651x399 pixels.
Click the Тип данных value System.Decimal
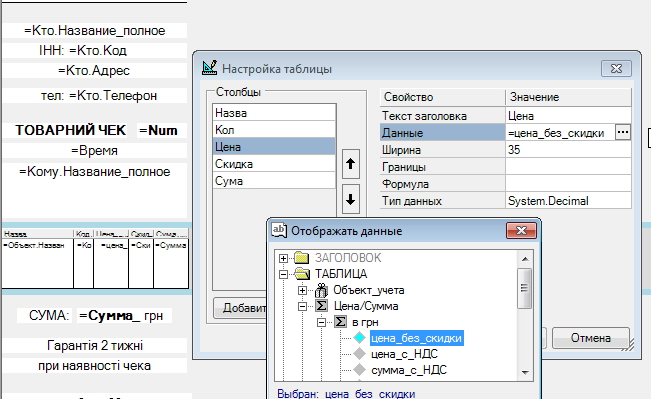[568, 201]
